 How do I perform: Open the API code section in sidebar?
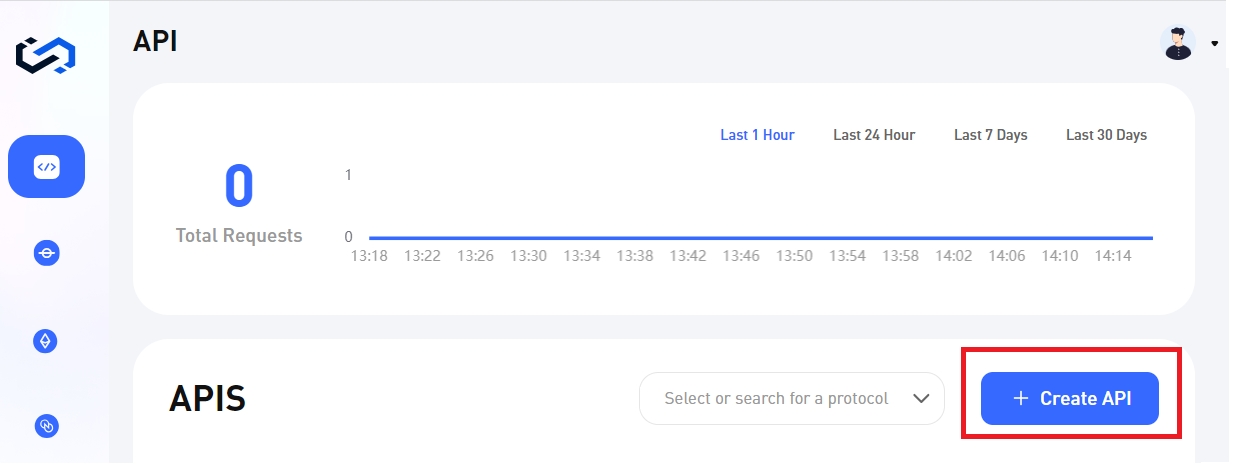pos(46,167)
